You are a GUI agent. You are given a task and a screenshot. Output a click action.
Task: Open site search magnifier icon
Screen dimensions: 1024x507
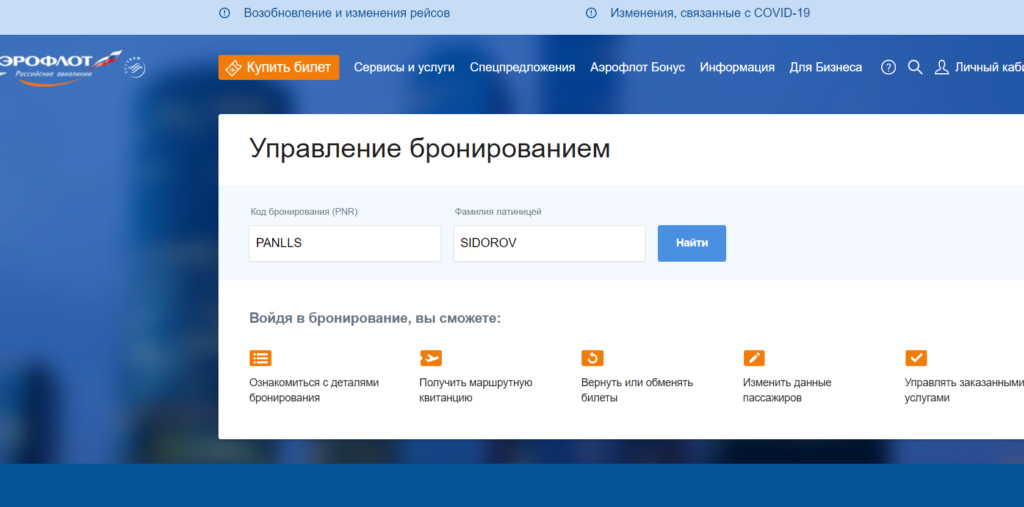click(x=915, y=67)
